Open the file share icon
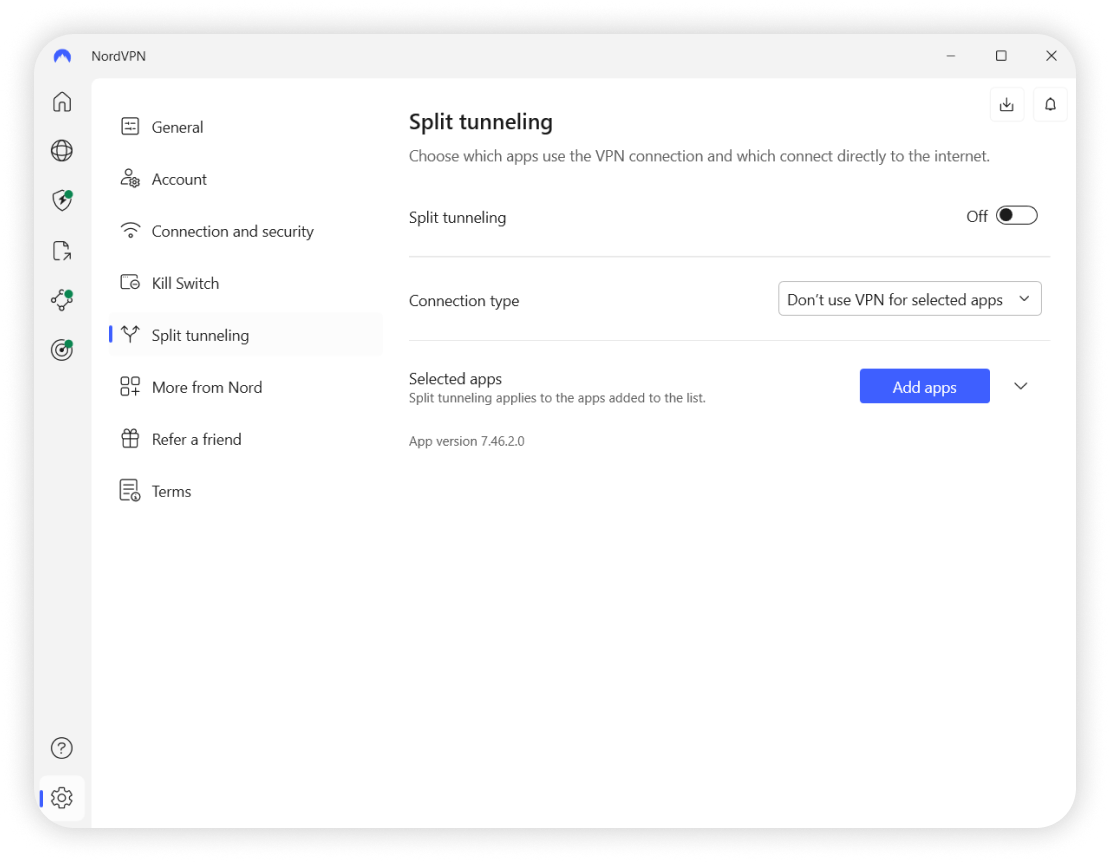This screenshot has width=1110, height=862. tap(62, 251)
